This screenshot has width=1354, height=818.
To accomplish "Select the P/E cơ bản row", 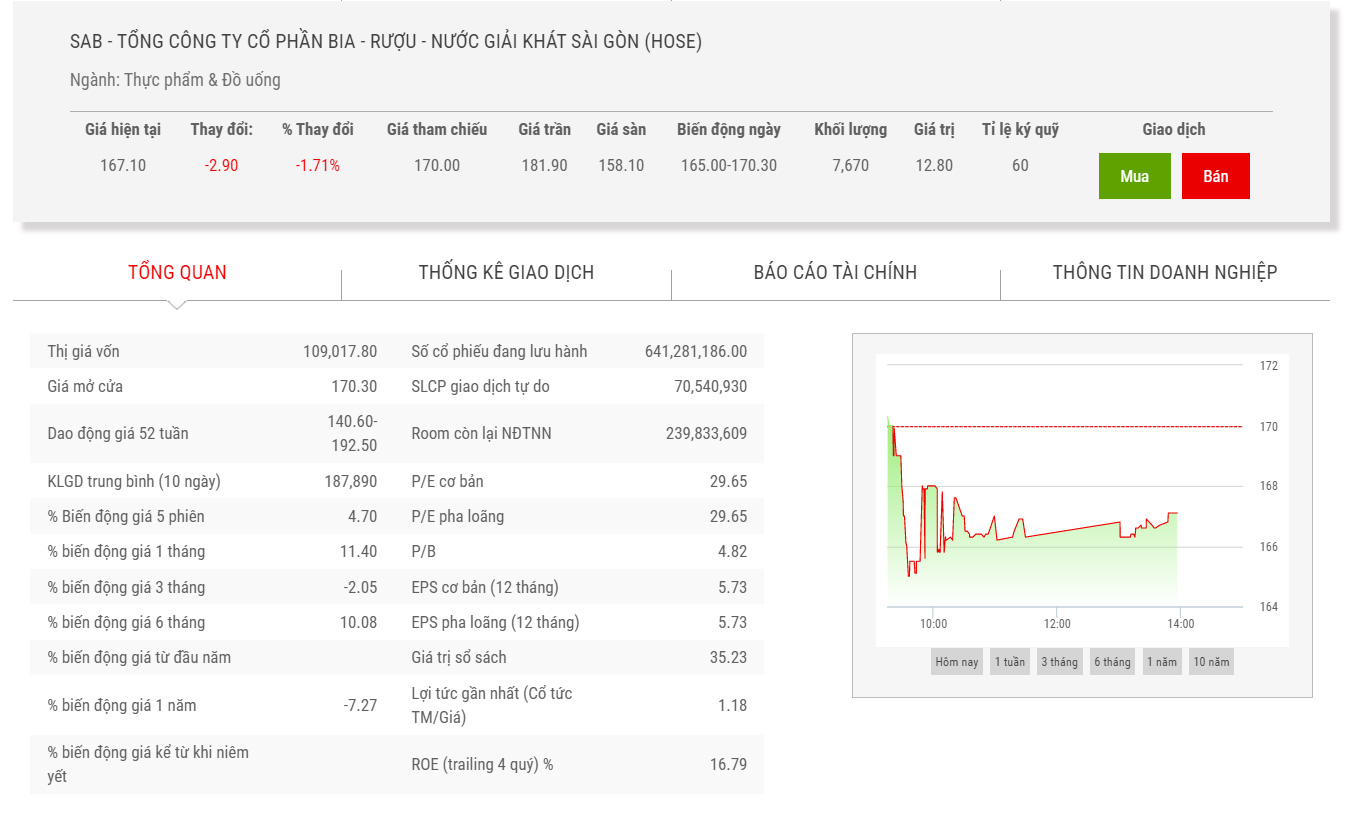I will (578, 481).
